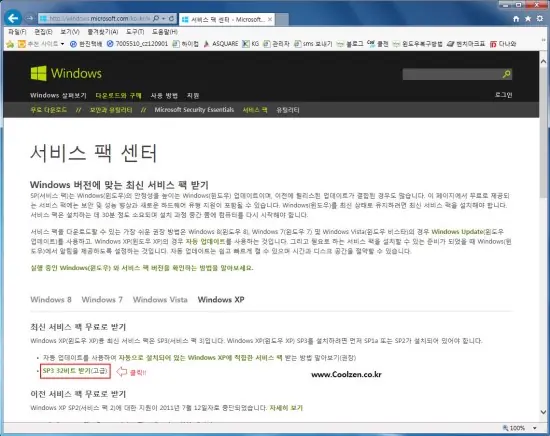
Task: Open favorites with the star icon
Action: click(x=528, y=19)
